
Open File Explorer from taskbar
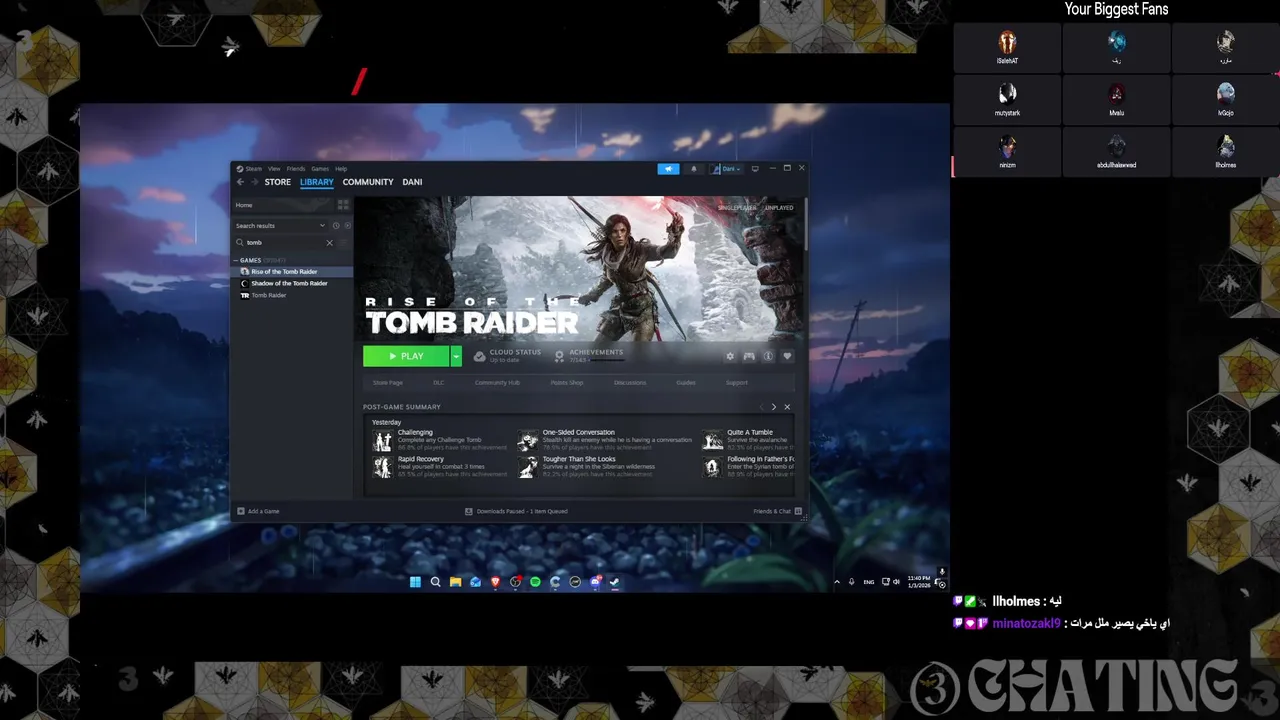coord(455,582)
